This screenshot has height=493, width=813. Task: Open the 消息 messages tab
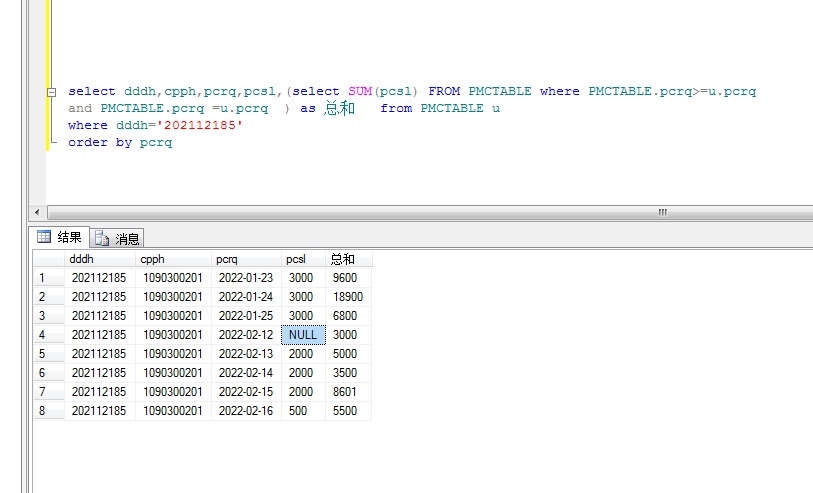[x=117, y=238]
